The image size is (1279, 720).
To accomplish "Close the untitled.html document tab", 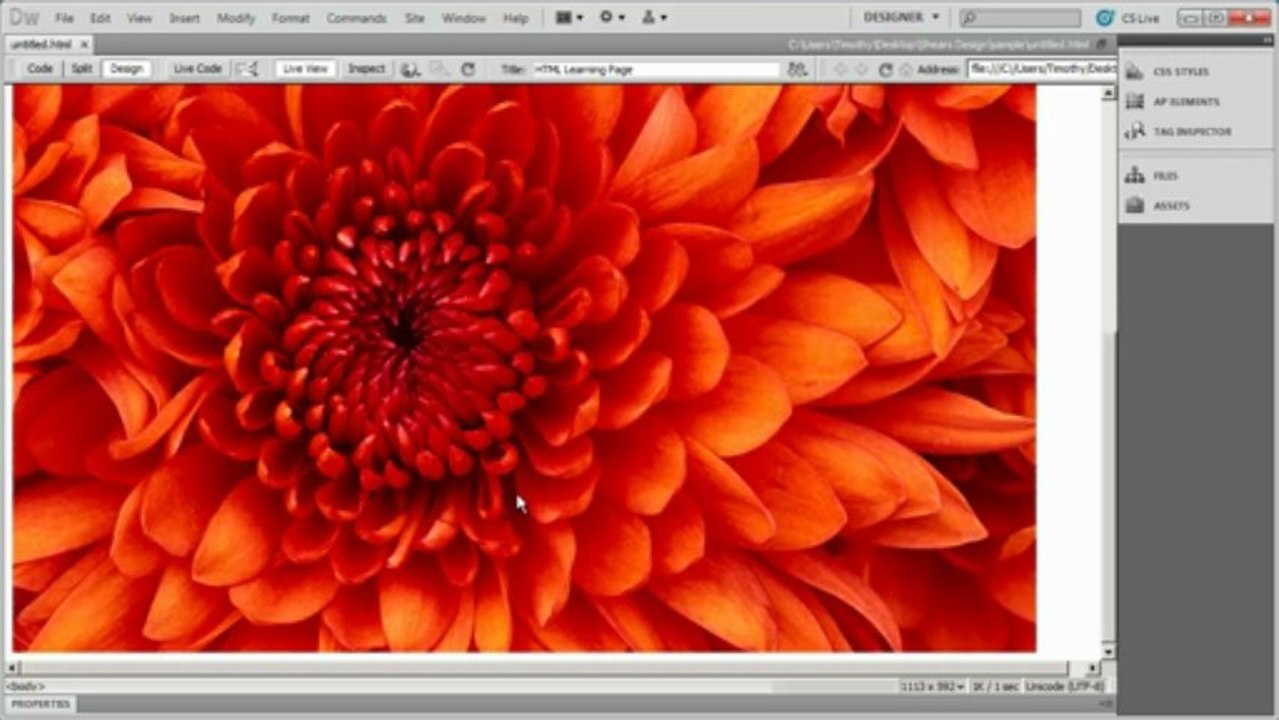I will pos(85,44).
